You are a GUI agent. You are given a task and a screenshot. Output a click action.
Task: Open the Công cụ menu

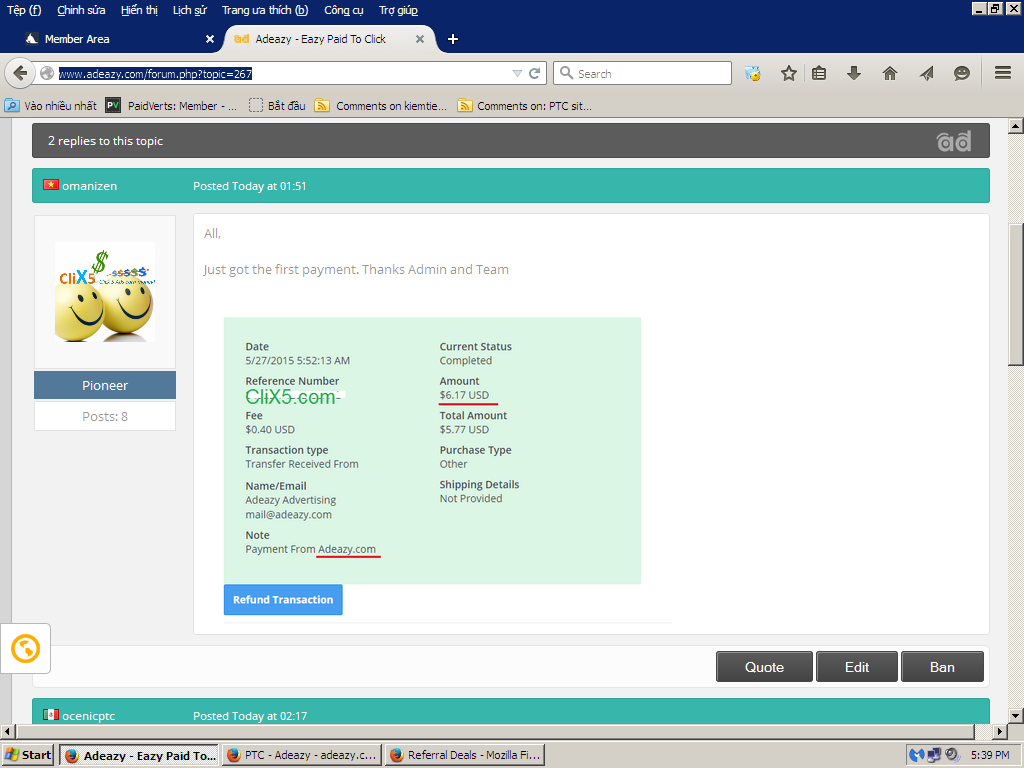pyautogui.click(x=344, y=10)
